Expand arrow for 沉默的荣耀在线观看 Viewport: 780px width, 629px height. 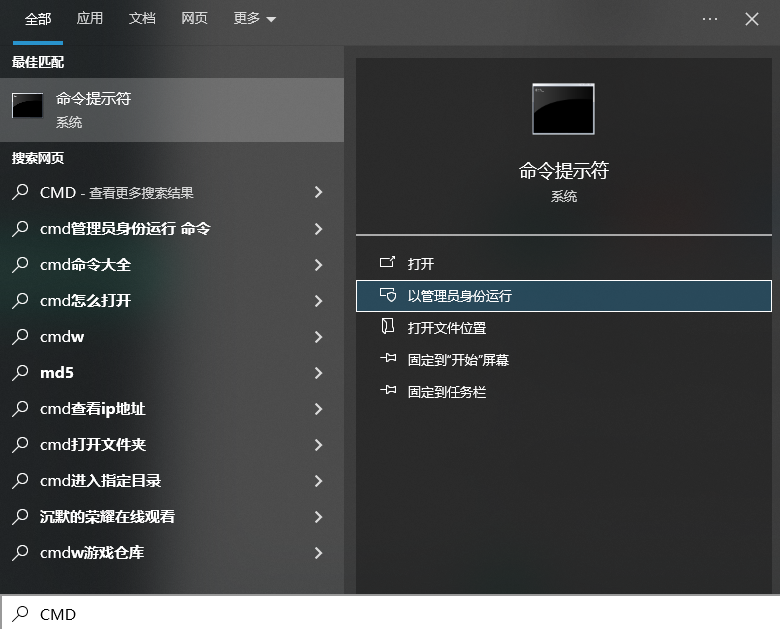(x=318, y=517)
